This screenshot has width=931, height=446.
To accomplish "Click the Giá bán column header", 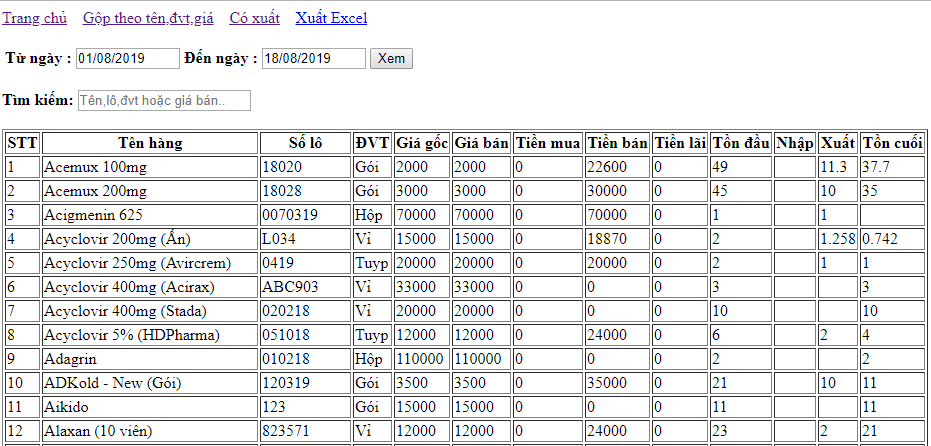I will (482, 143).
